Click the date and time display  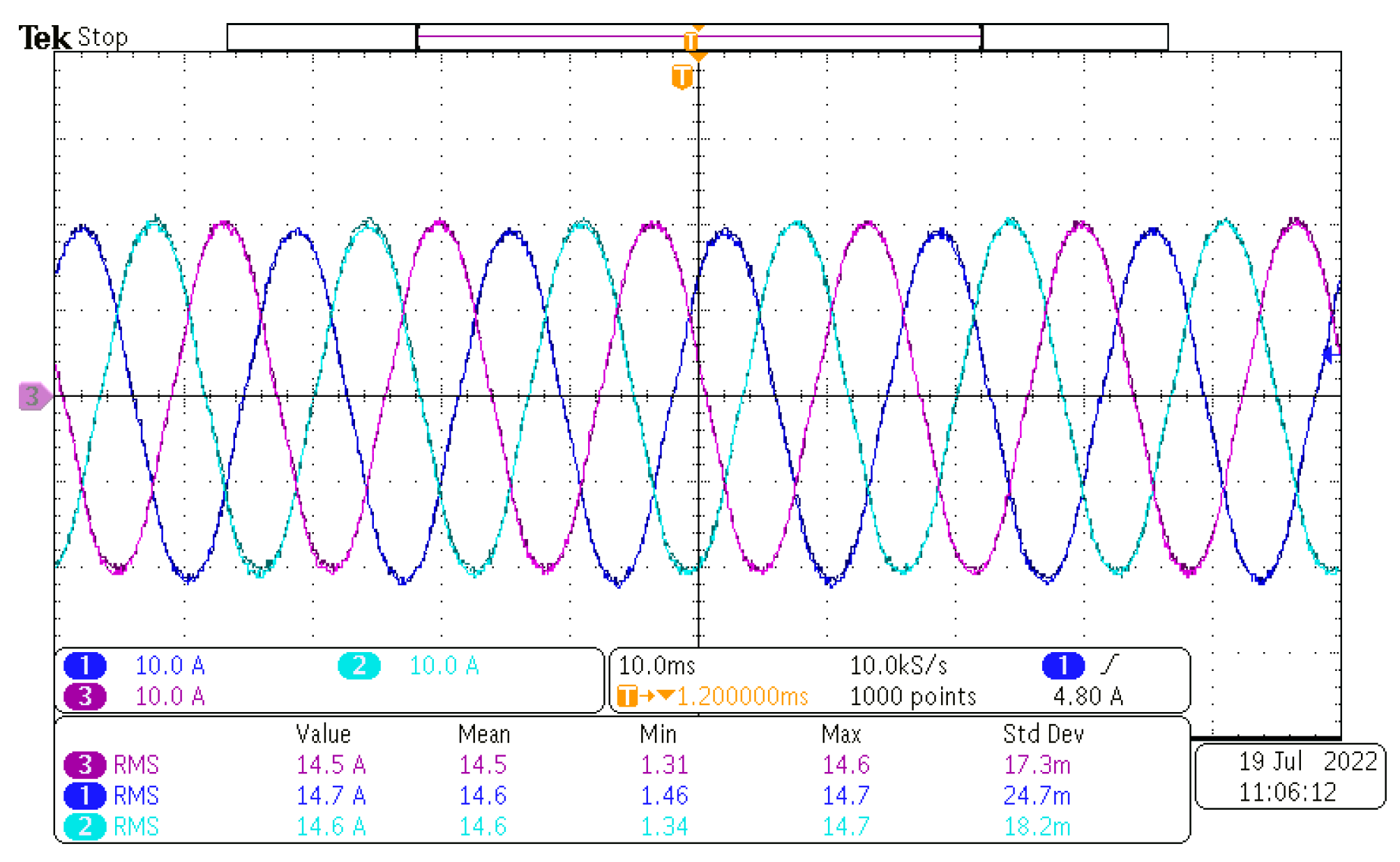pos(1289,776)
